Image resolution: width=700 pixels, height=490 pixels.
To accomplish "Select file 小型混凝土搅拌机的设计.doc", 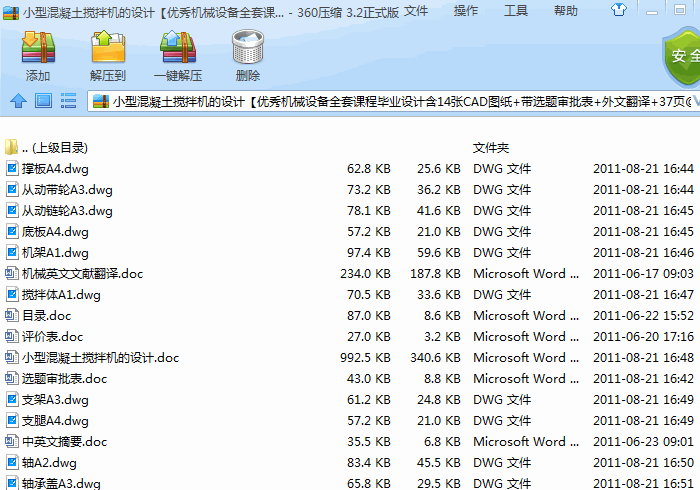I will point(100,357).
